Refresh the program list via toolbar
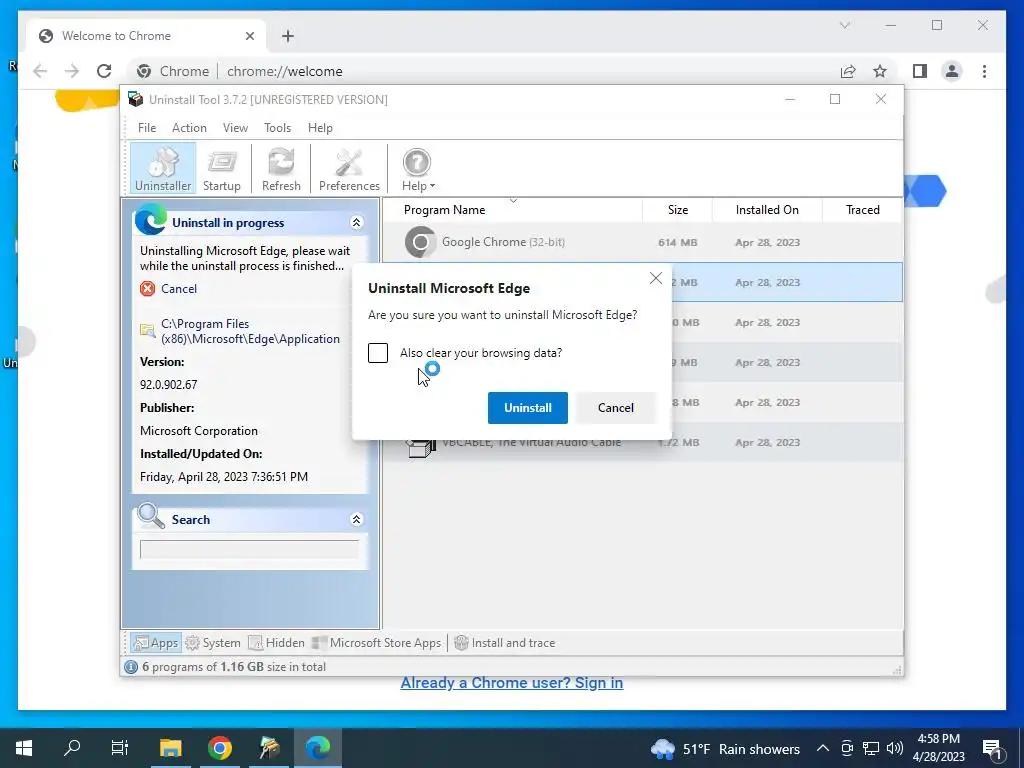The height and width of the screenshot is (768, 1024). click(281, 169)
